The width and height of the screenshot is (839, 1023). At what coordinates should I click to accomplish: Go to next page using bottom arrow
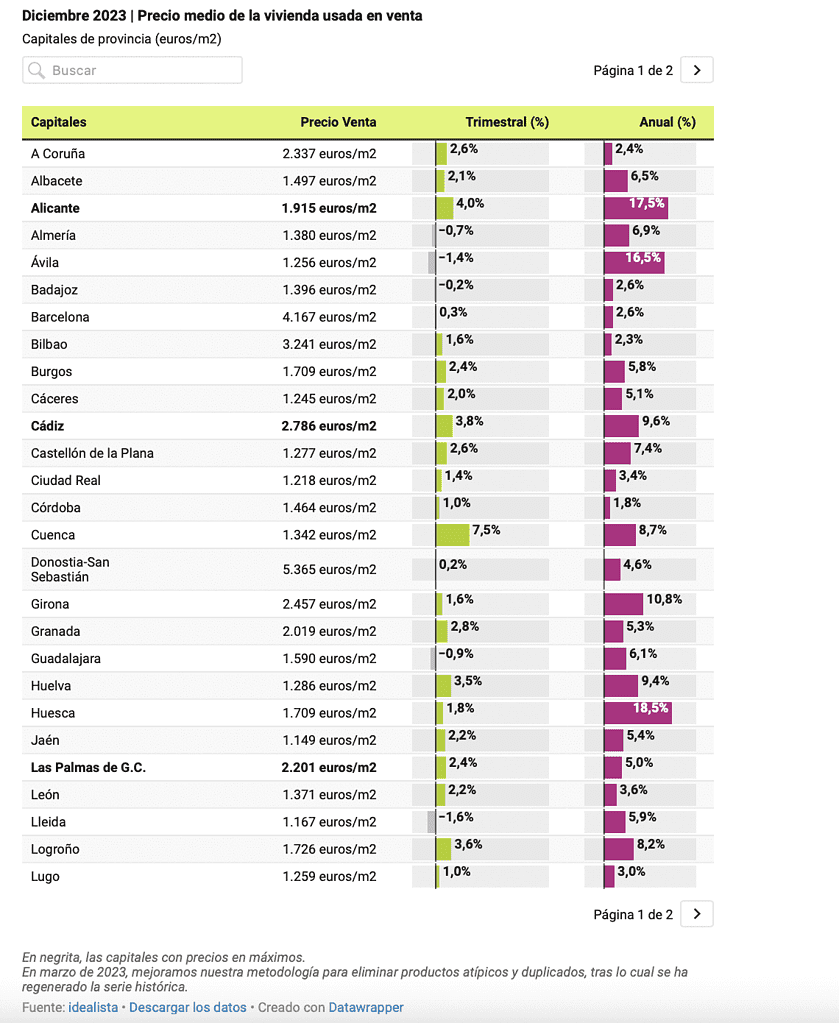click(x=697, y=914)
